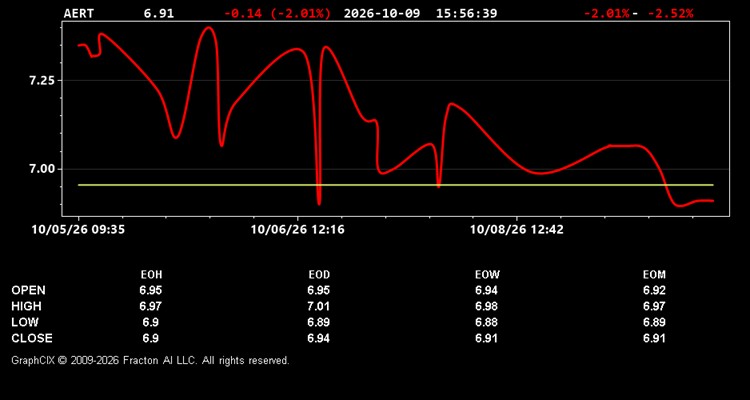
Task: Click the EOD HIGH value 7.01
Action: click(319, 306)
